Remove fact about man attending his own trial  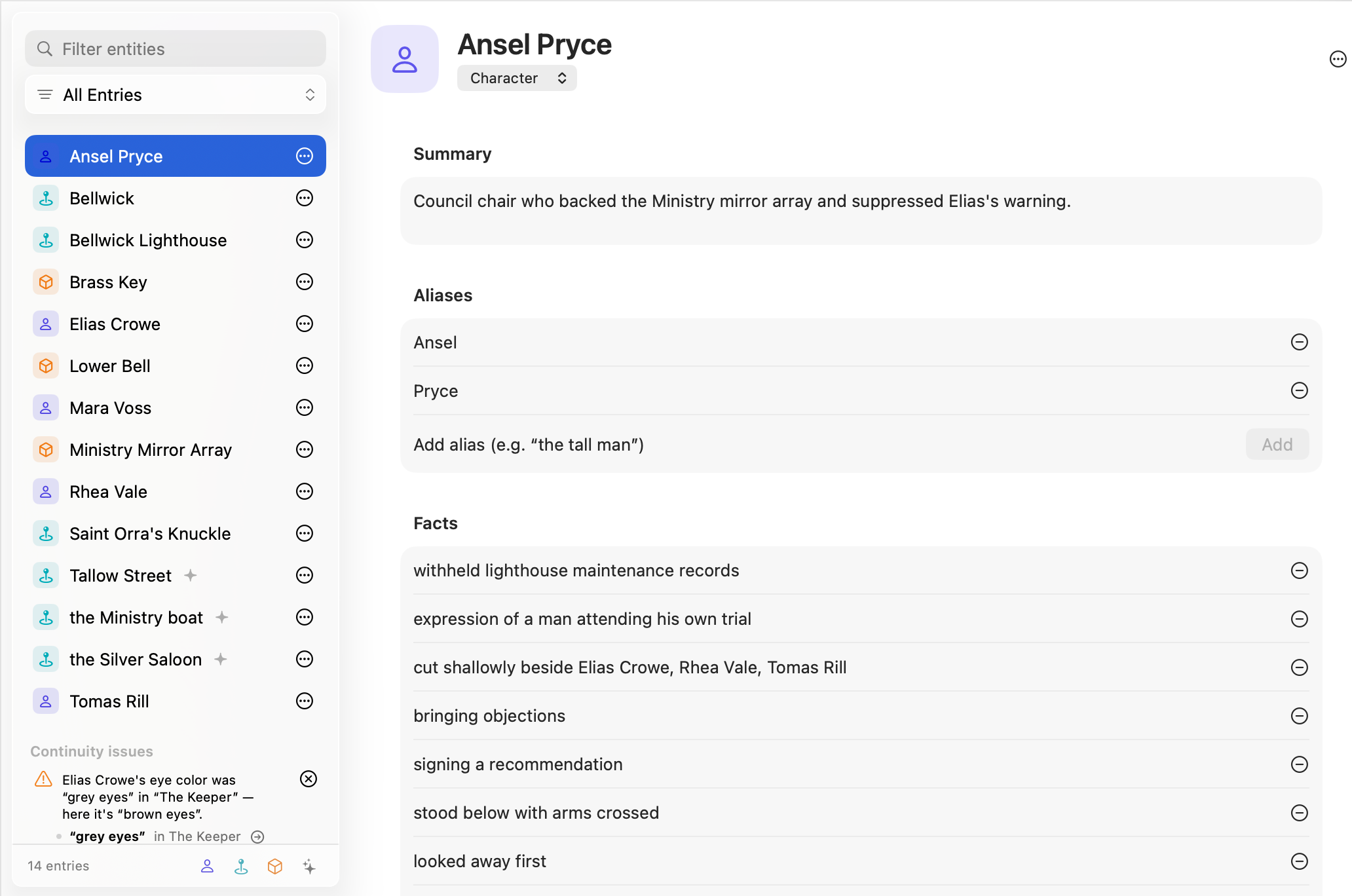pyautogui.click(x=1299, y=619)
